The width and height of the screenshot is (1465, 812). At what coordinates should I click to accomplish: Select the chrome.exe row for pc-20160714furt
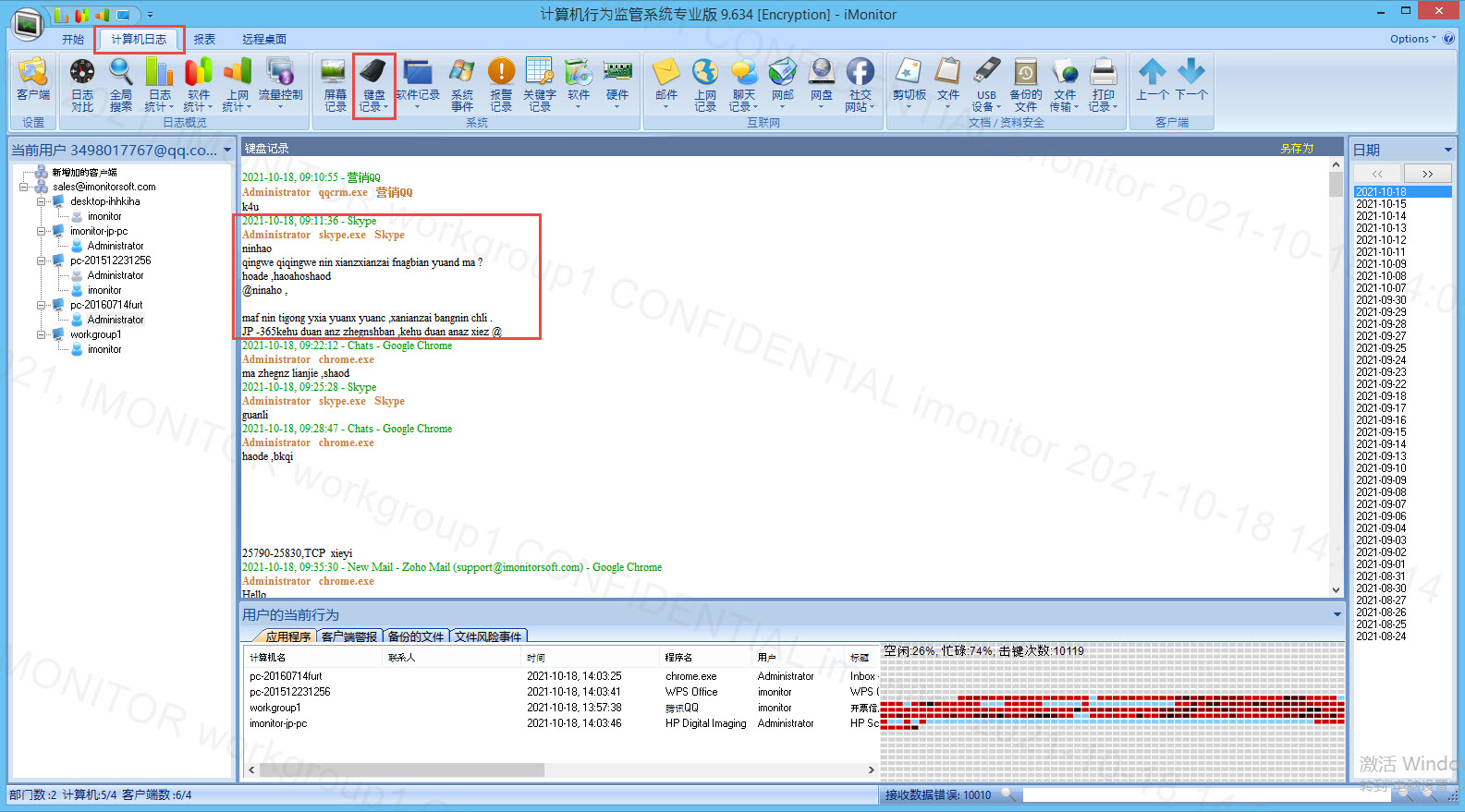559,676
